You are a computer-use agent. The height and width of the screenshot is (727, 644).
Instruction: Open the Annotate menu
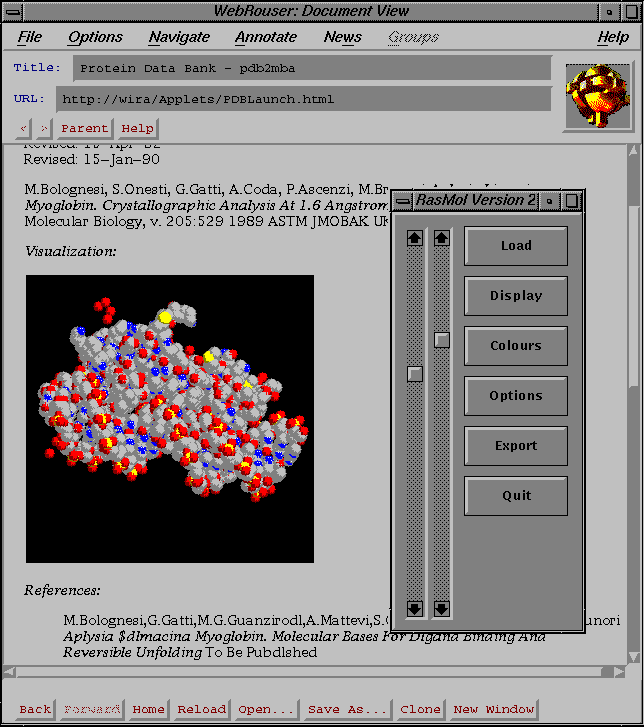[266, 37]
